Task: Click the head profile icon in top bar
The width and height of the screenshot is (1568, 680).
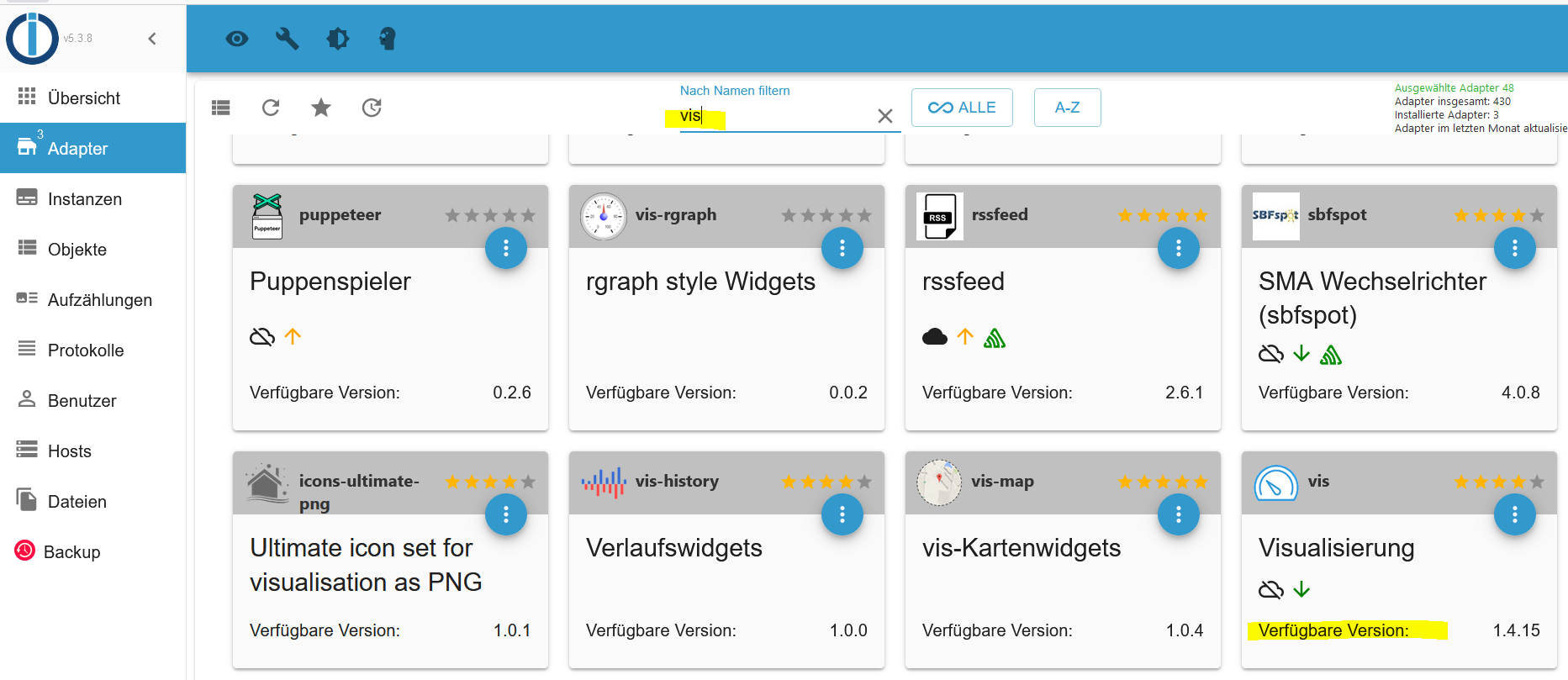Action: coord(388,39)
